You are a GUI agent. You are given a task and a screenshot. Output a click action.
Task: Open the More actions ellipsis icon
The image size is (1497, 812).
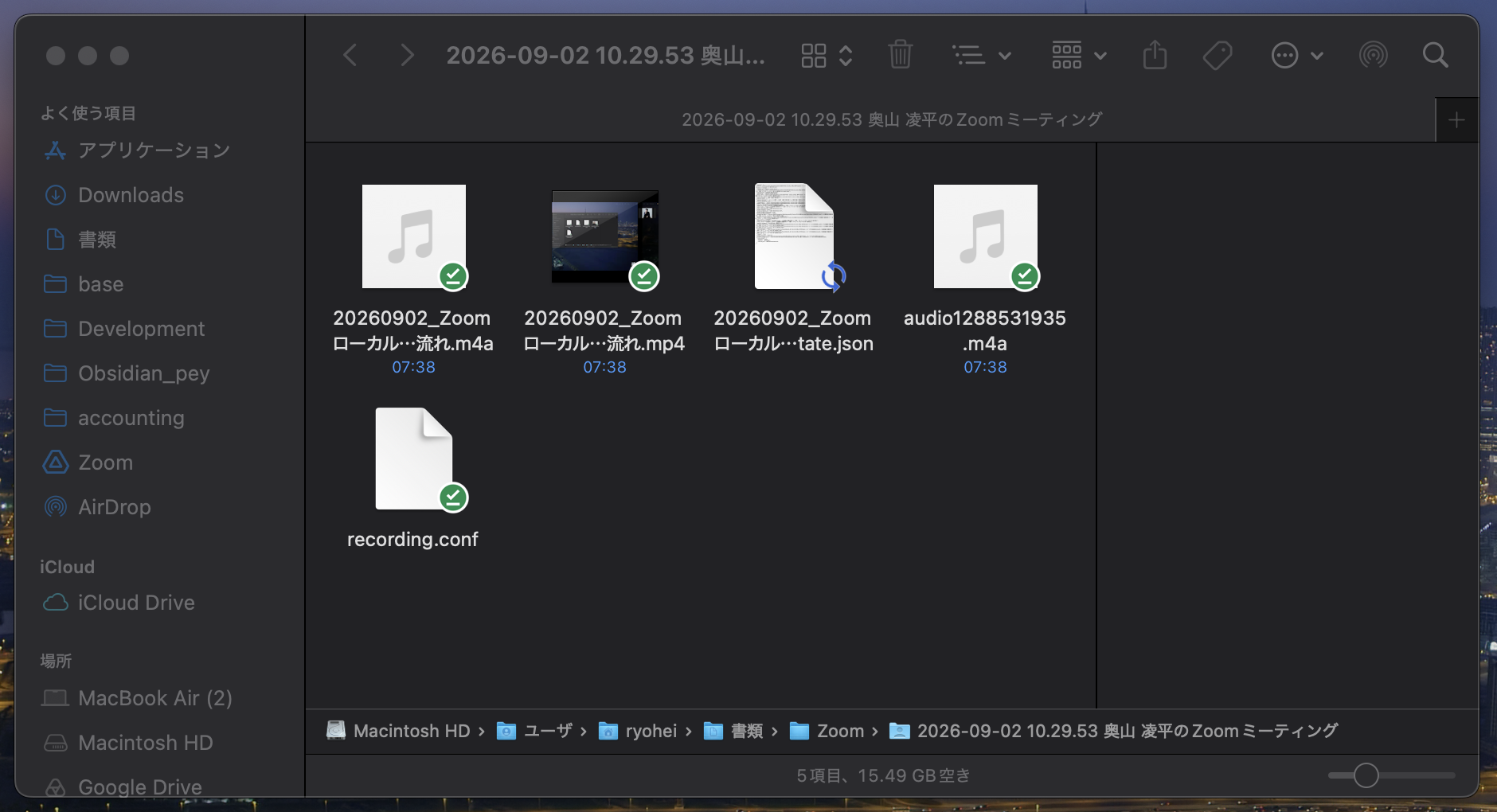pyautogui.click(x=1285, y=55)
